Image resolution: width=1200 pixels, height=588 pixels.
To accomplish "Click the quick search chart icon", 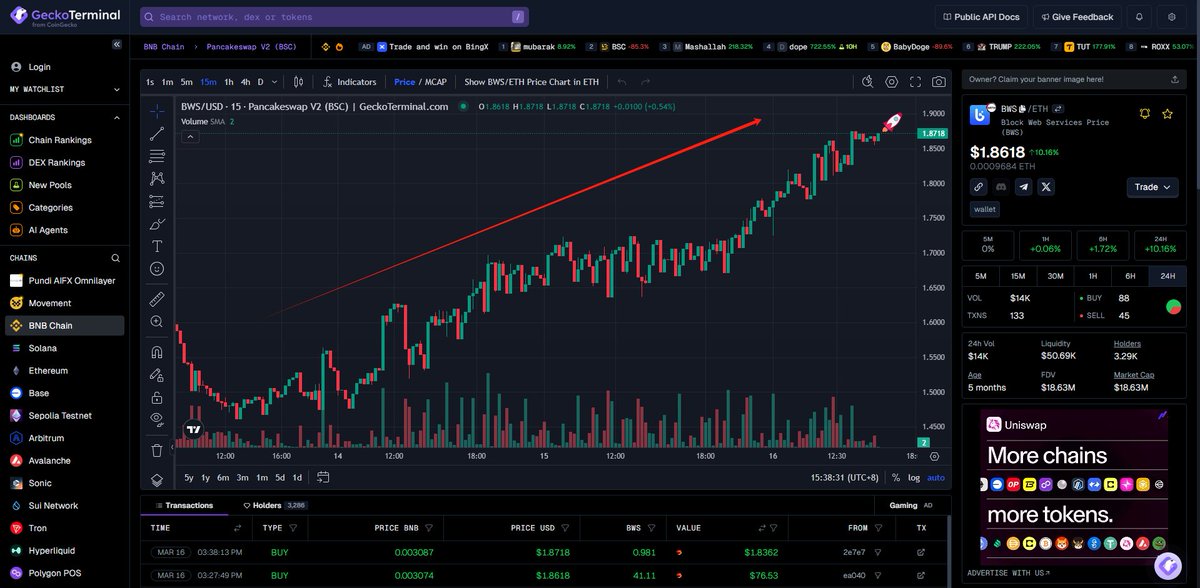I will click(867, 82).
